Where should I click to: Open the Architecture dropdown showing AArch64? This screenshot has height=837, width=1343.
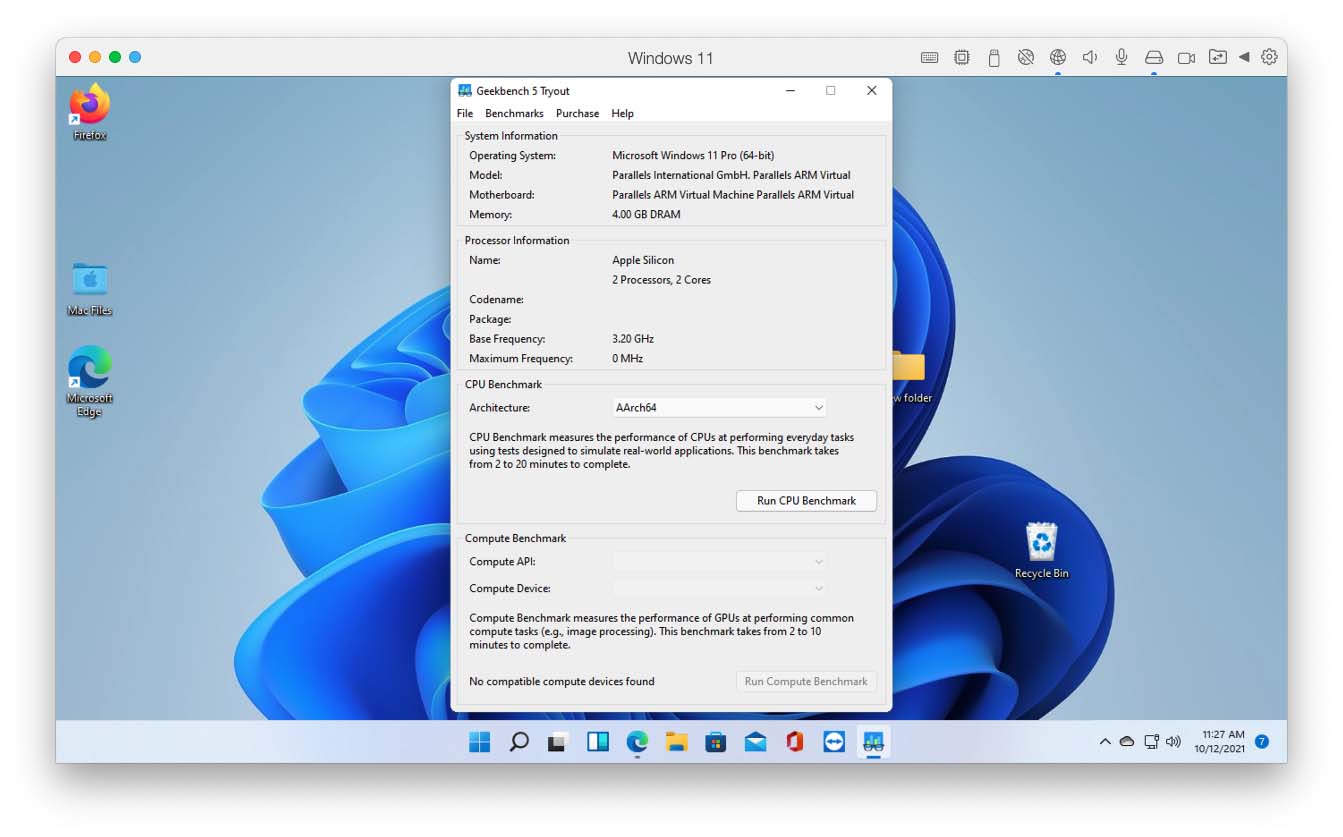(719, 408)
